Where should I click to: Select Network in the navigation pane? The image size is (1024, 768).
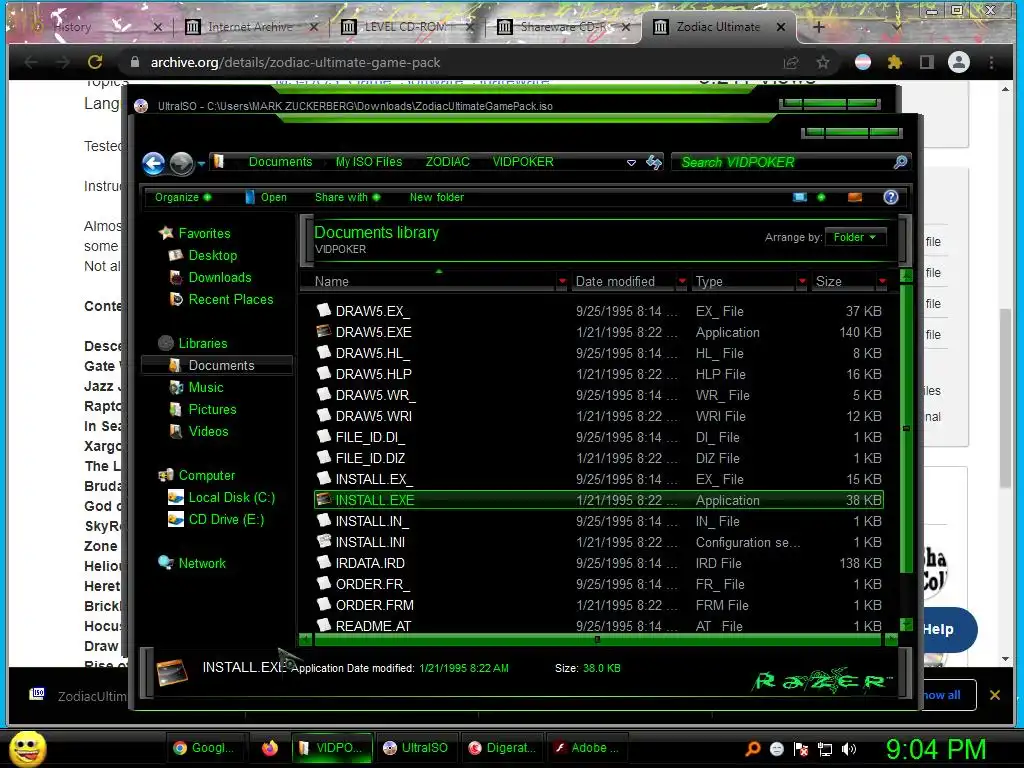coord(192,563)
